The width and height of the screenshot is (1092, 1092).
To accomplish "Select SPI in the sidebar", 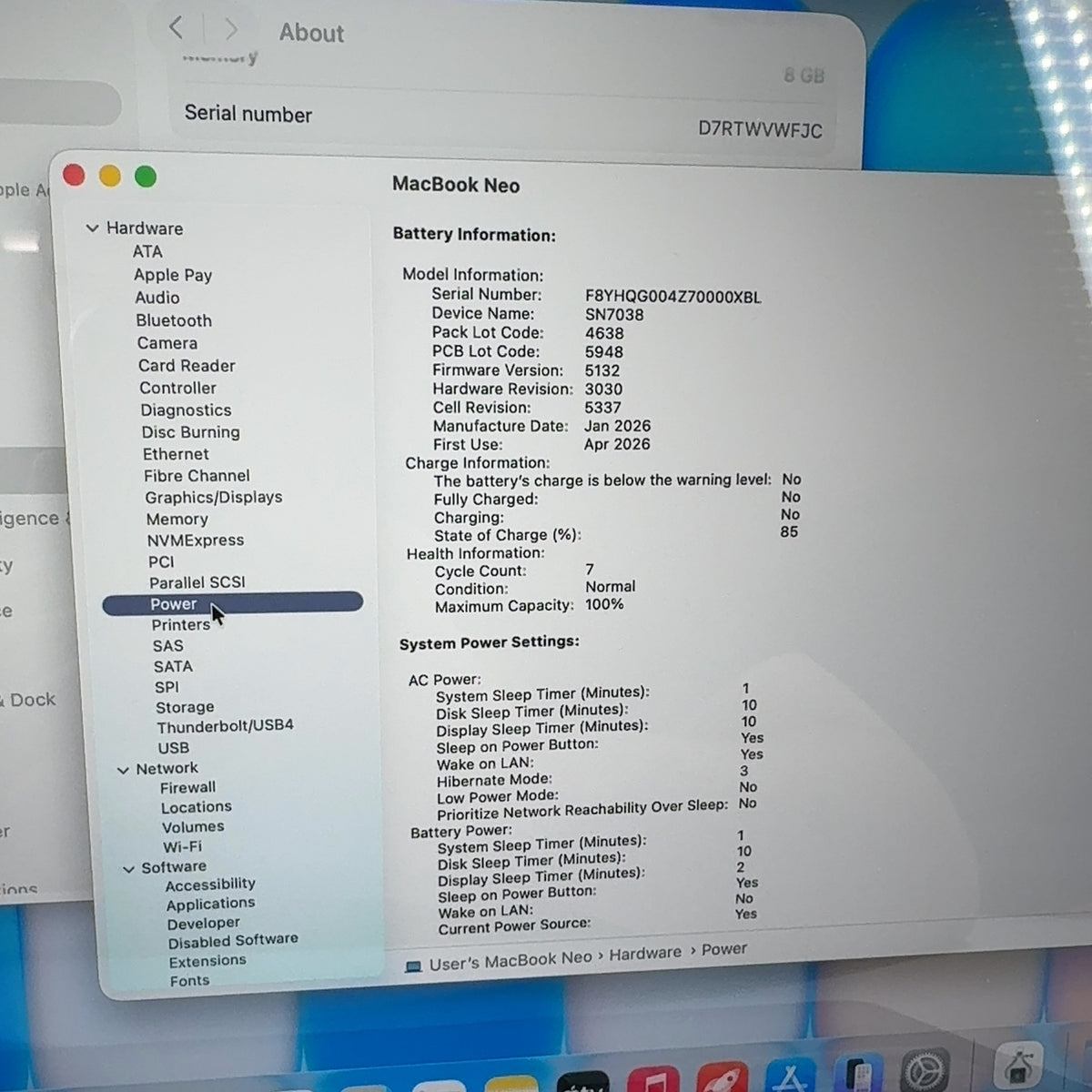I will (x=167, y=688).
